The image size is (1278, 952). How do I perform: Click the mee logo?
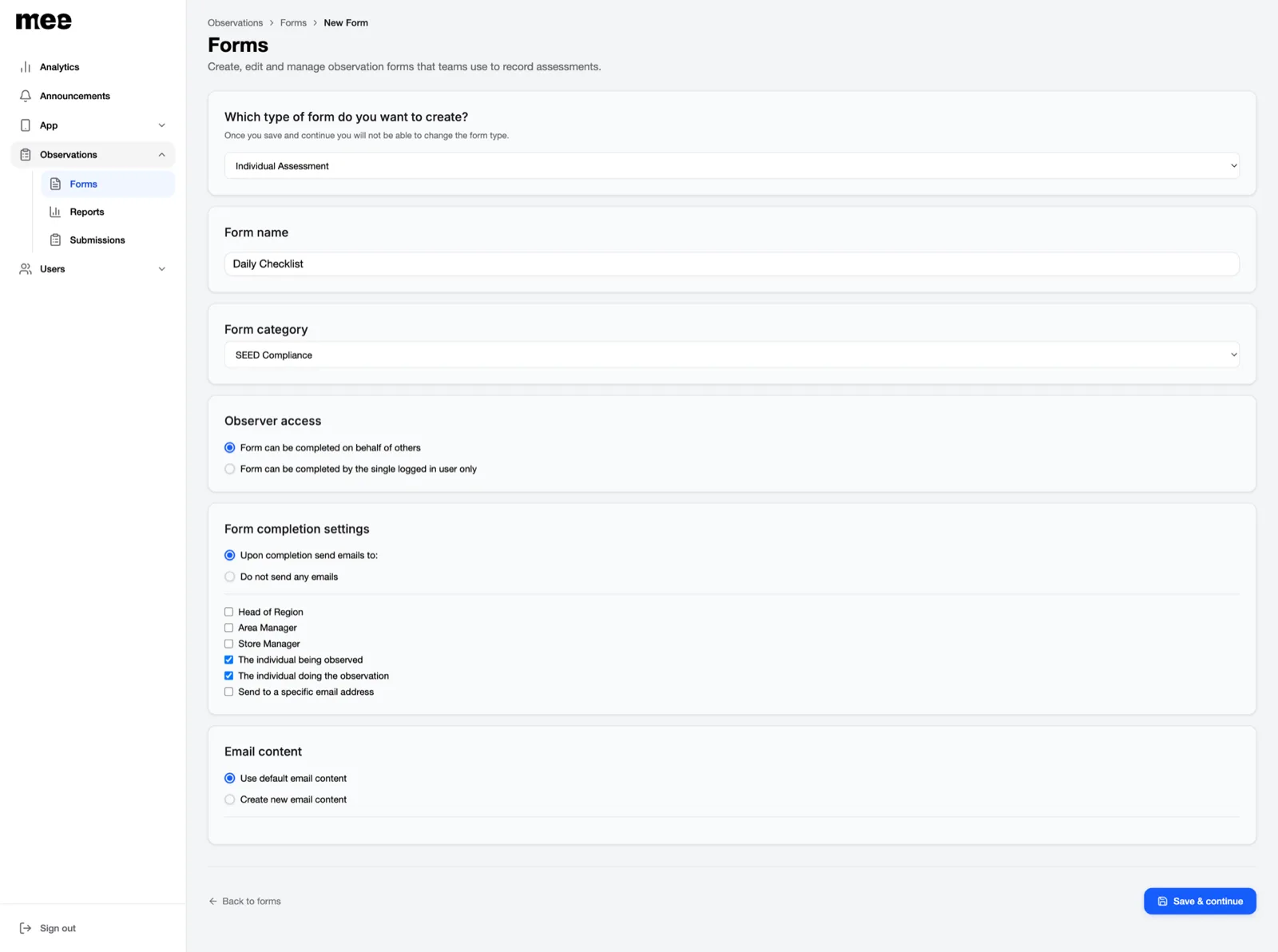44,22
